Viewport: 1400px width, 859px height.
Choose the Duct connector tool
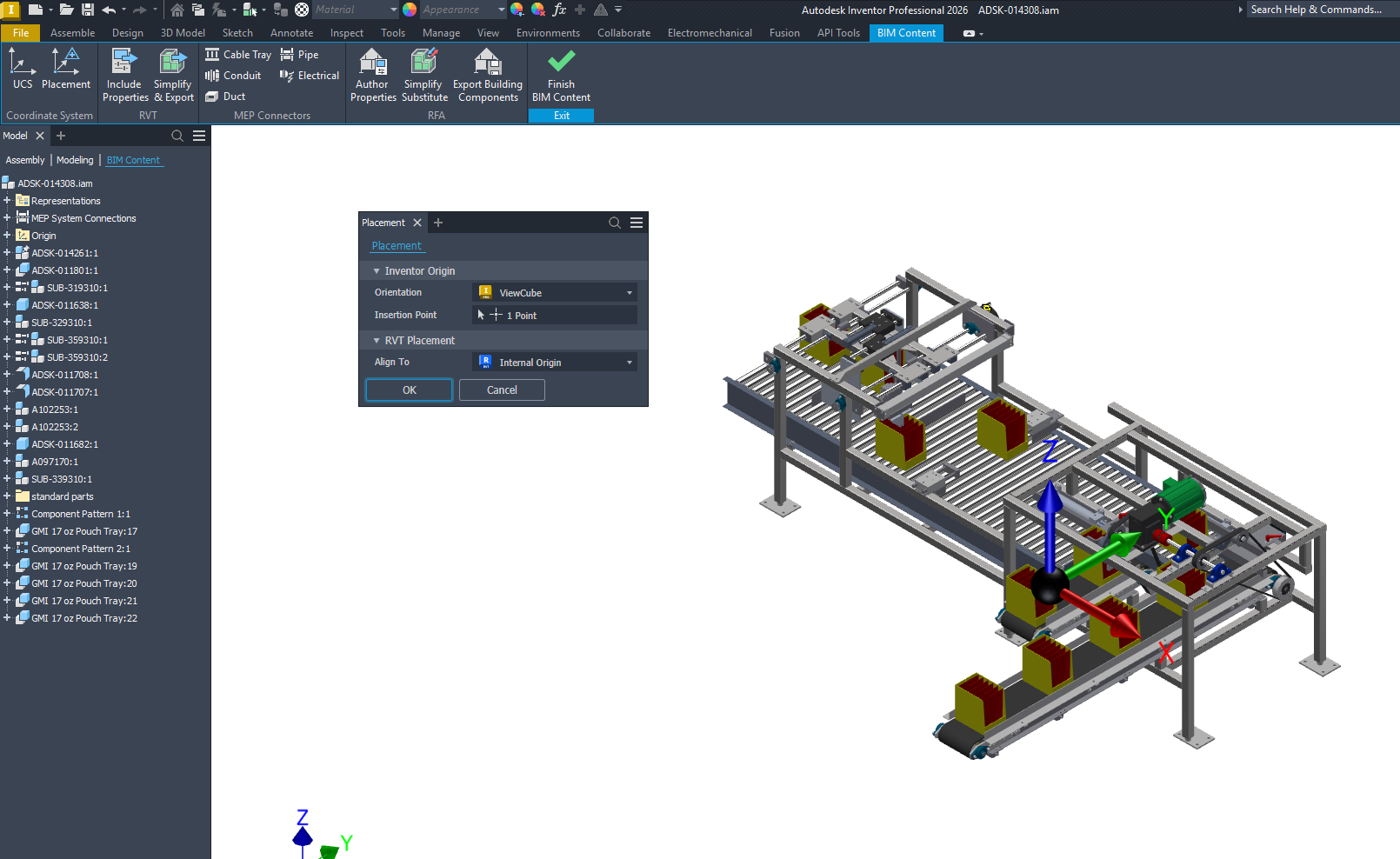(x=225, y=97)
